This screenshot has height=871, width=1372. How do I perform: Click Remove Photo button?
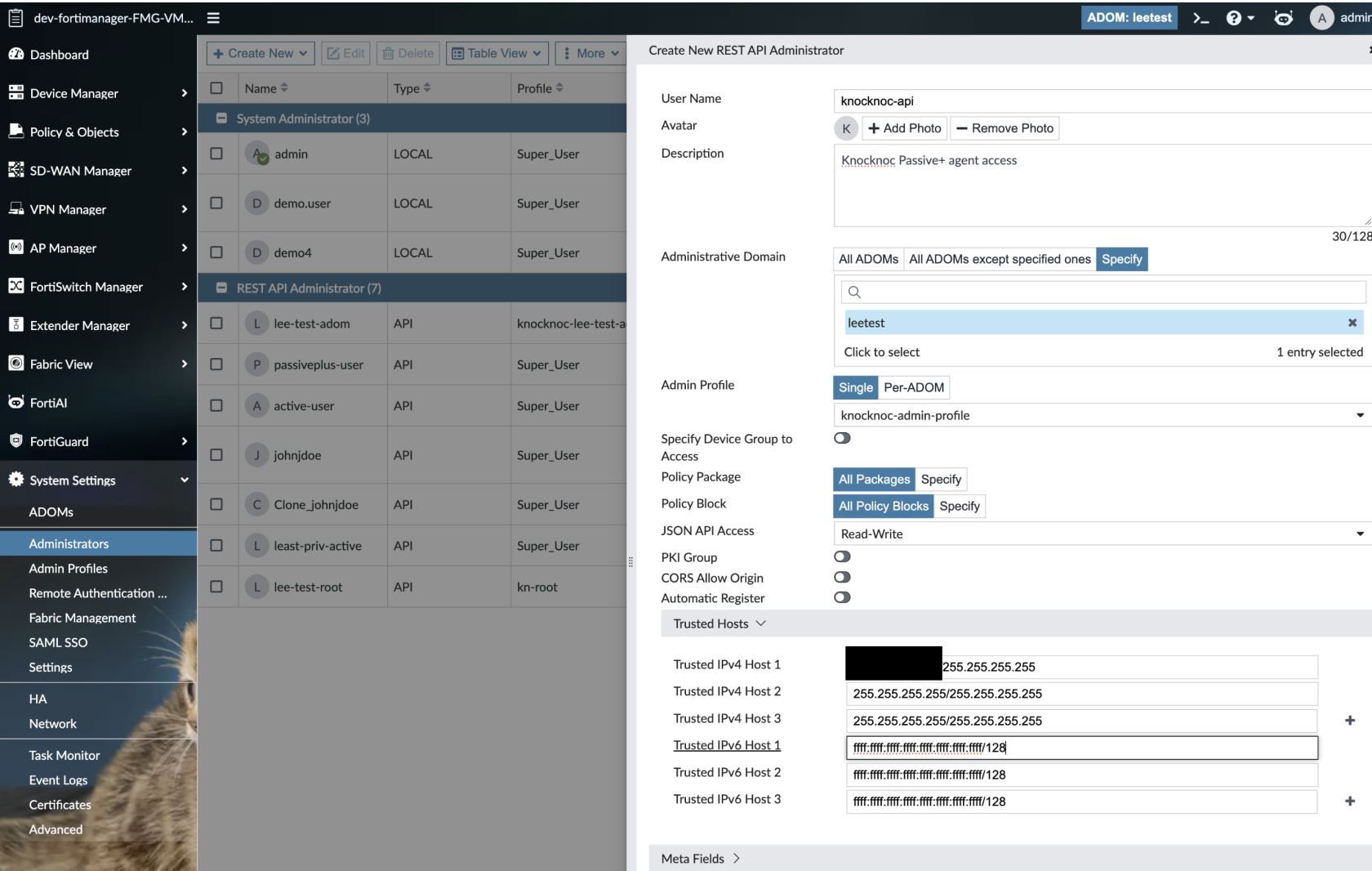(x=1004, y=128)
